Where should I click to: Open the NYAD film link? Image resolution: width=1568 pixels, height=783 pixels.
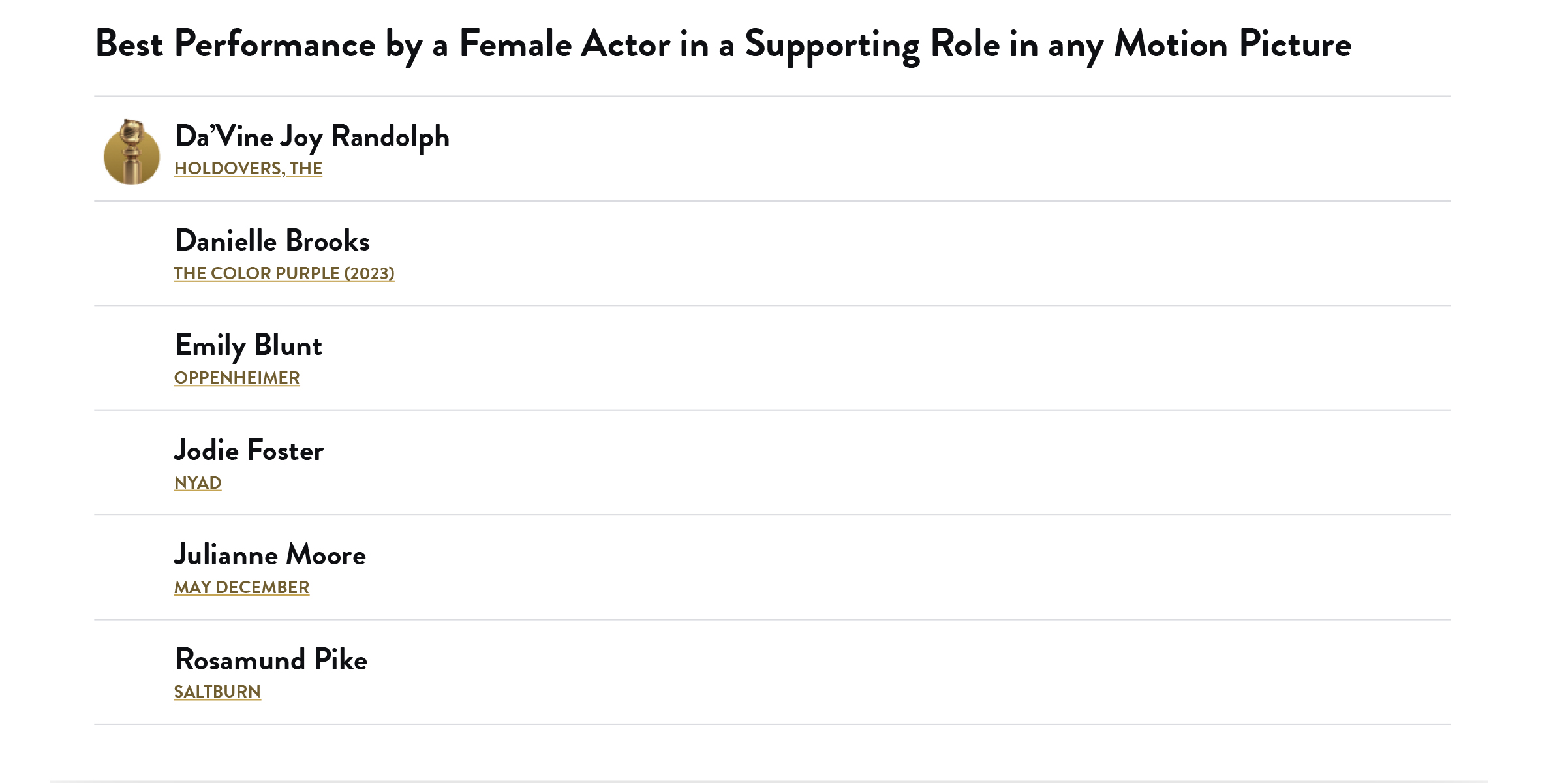click(x=197, y=483)
